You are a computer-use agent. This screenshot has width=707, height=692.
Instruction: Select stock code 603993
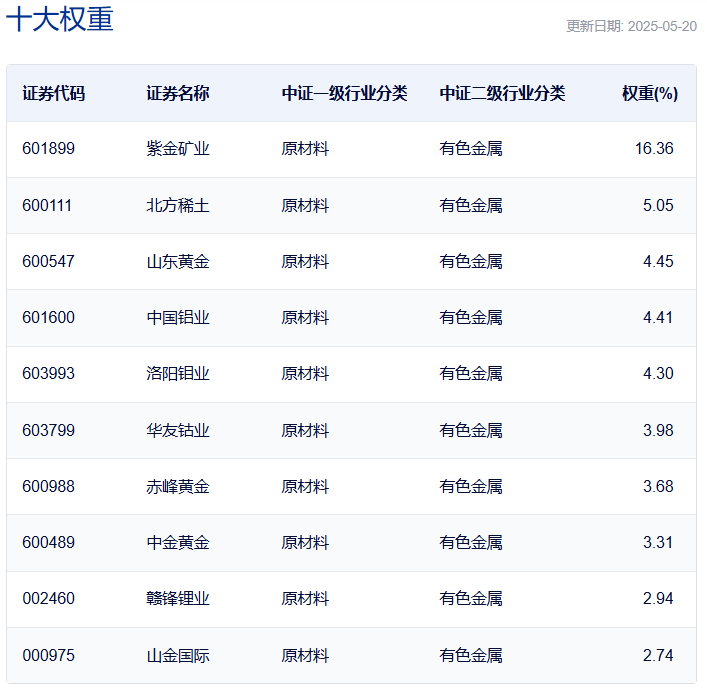(49, 373)
